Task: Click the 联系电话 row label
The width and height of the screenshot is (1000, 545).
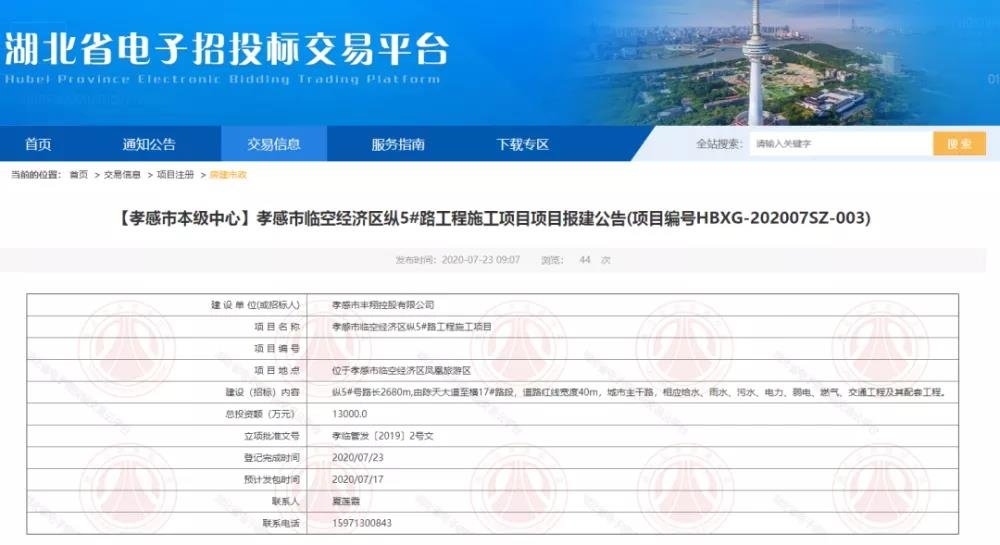Action: (281, 523)
